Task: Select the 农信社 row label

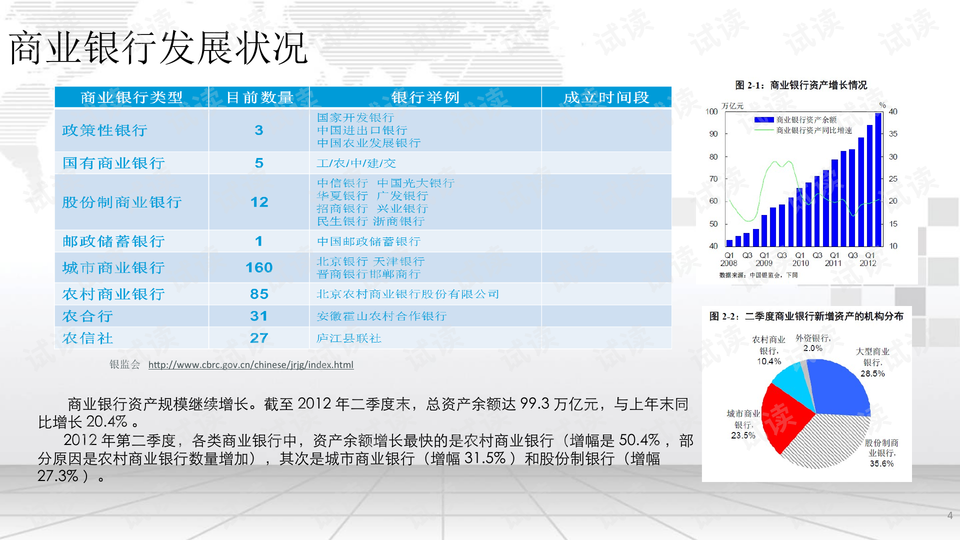Action: click(85, 339)
